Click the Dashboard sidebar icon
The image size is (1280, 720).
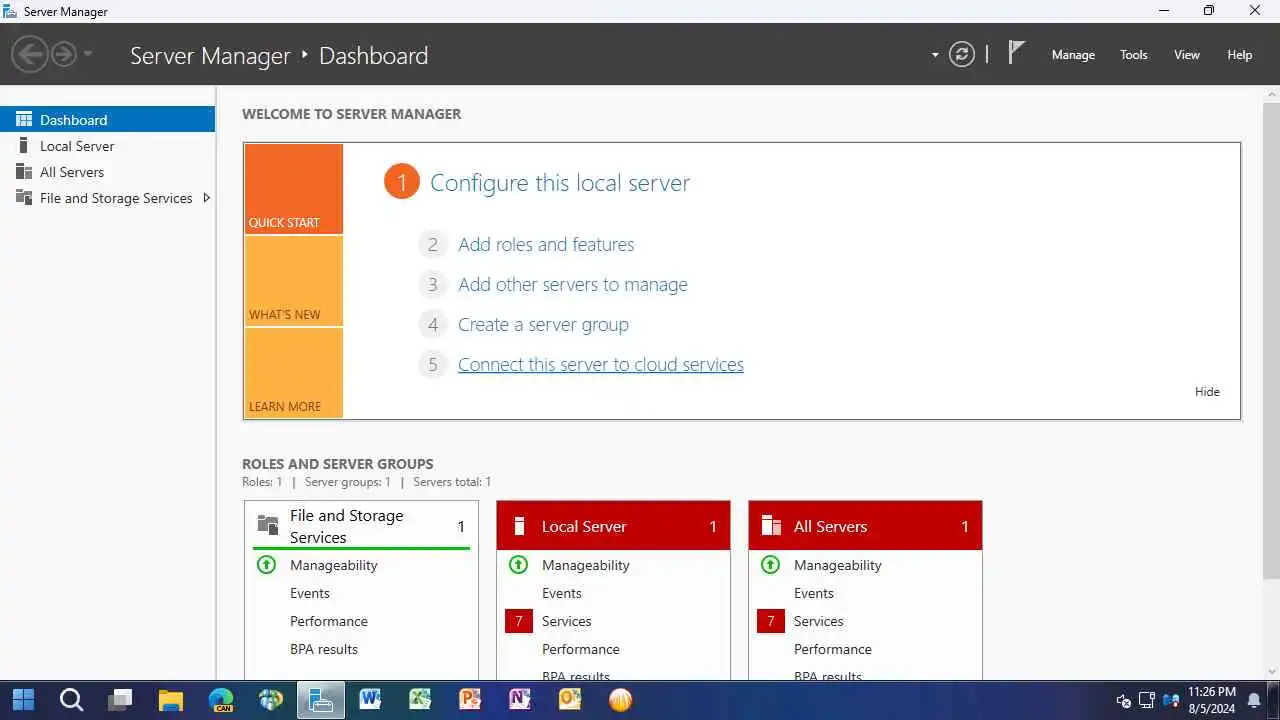click(x=24, y=119)
